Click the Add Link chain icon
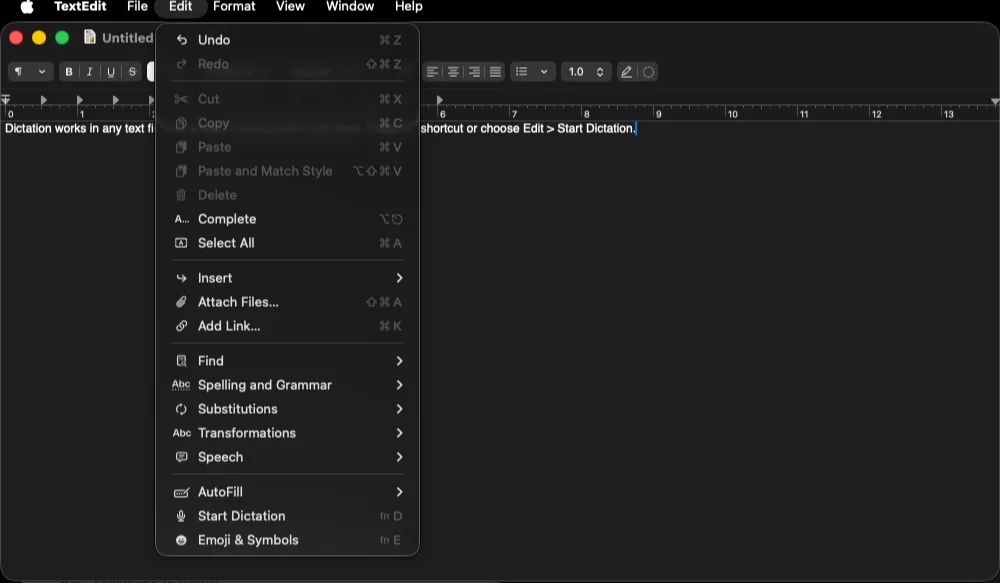 tap(181, 326)
